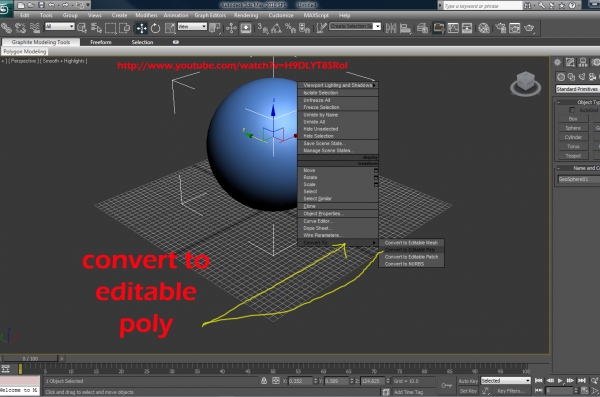The height and width of the screenshot is (397, 600).
Task: Toggle the Selection Lock padlock
Action: [264, 381]
